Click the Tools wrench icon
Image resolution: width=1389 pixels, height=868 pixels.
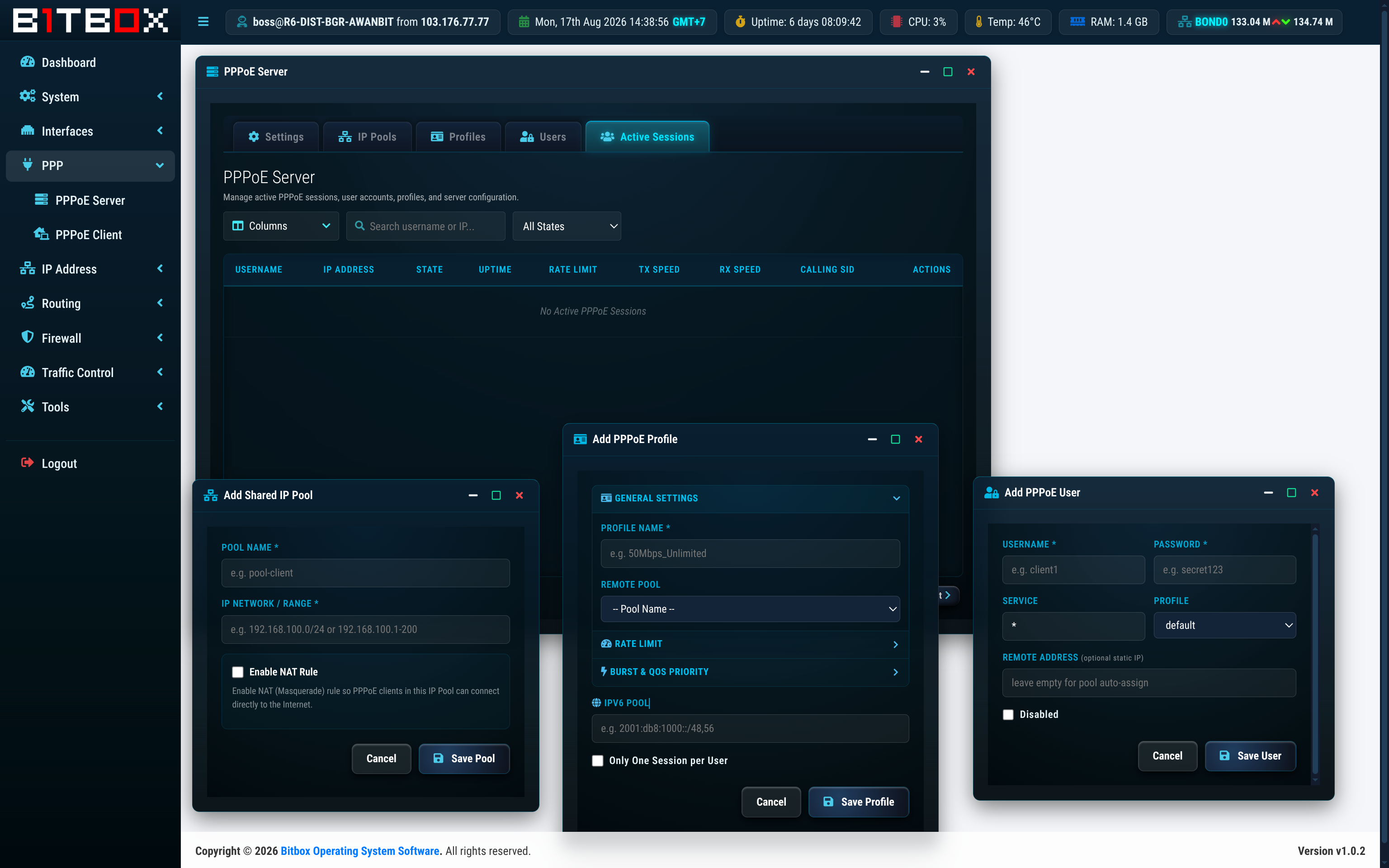(x=28, y=406)
